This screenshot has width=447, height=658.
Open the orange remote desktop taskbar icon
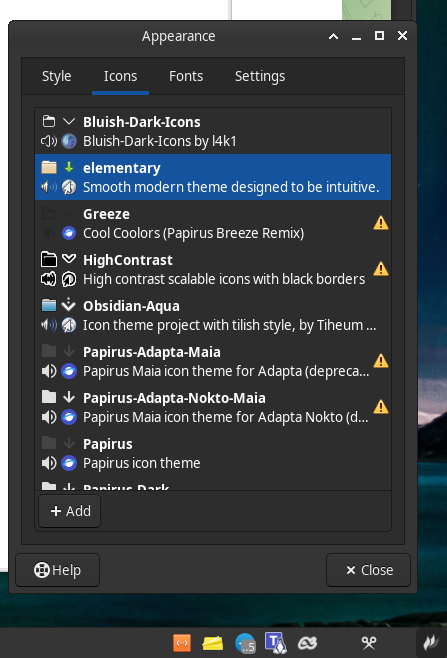coord(182,643)
